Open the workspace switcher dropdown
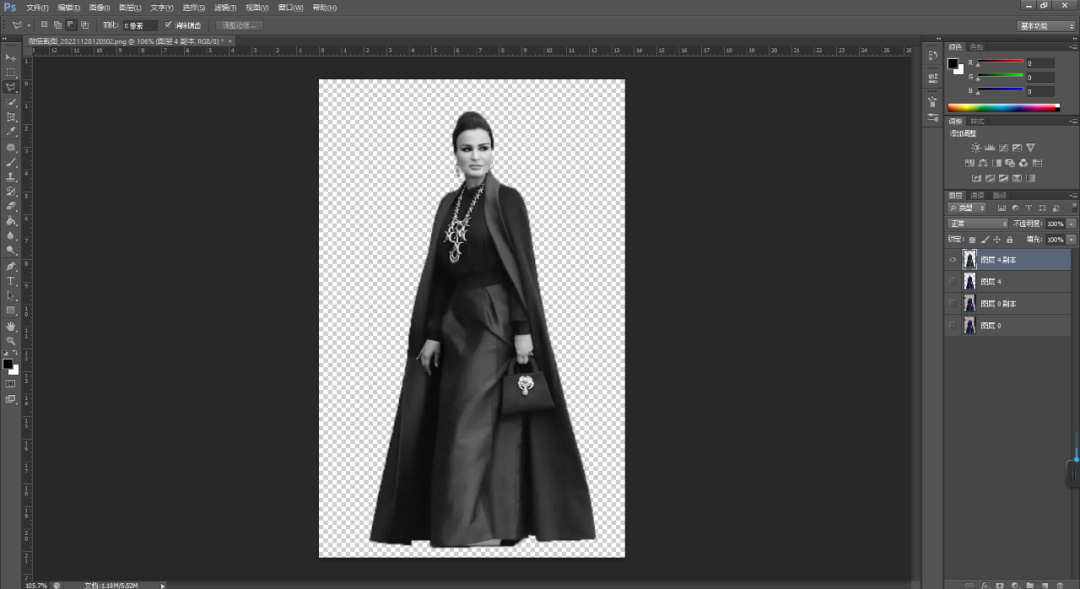 [1046, 25]
